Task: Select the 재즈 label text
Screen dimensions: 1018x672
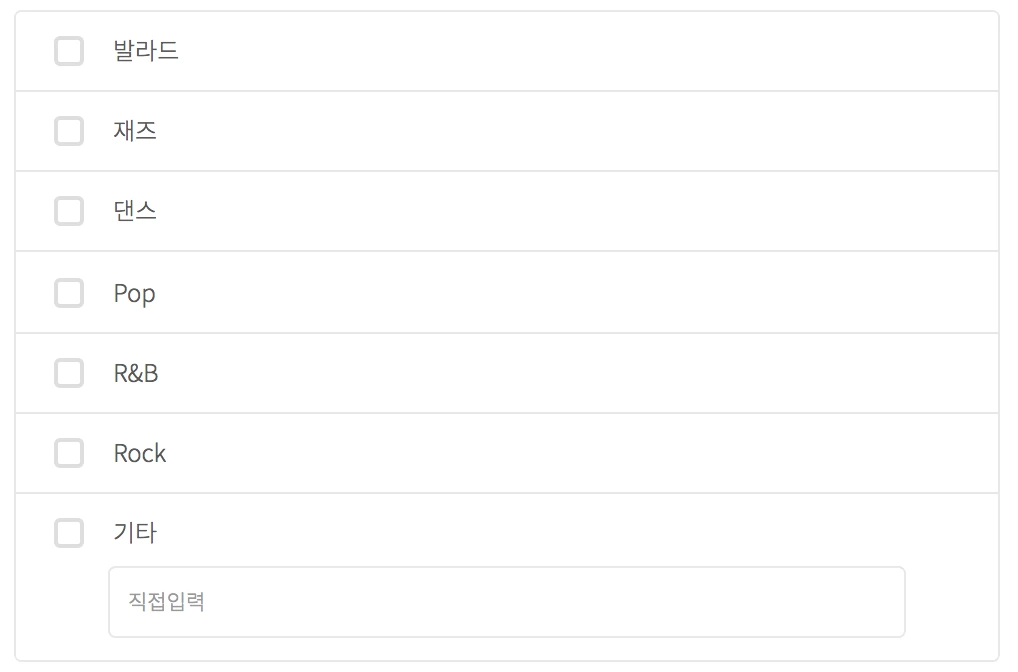Action: click(x=132, y=131)
